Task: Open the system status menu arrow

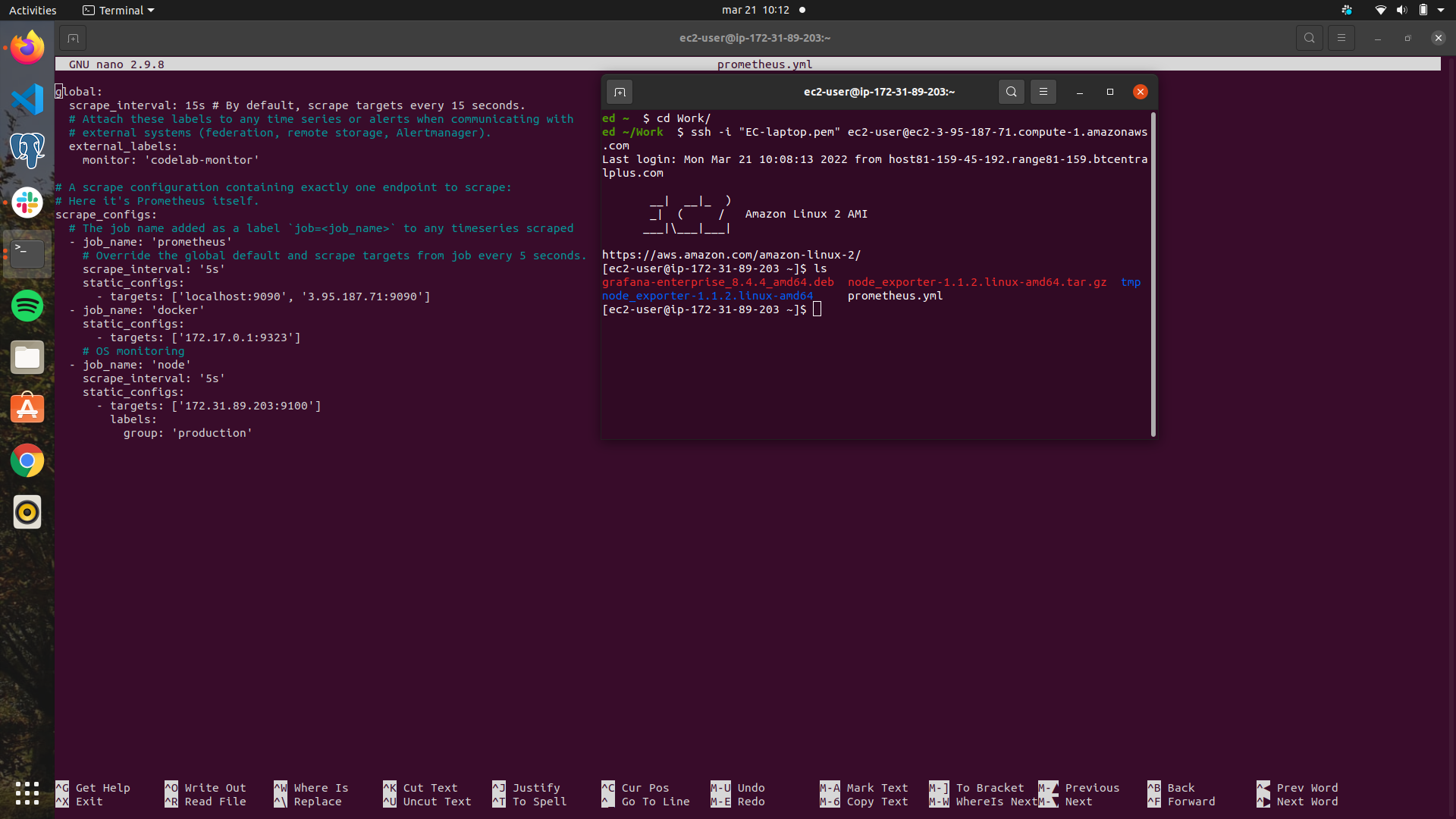Action: pyautogui.click(x=1441, y=10)
